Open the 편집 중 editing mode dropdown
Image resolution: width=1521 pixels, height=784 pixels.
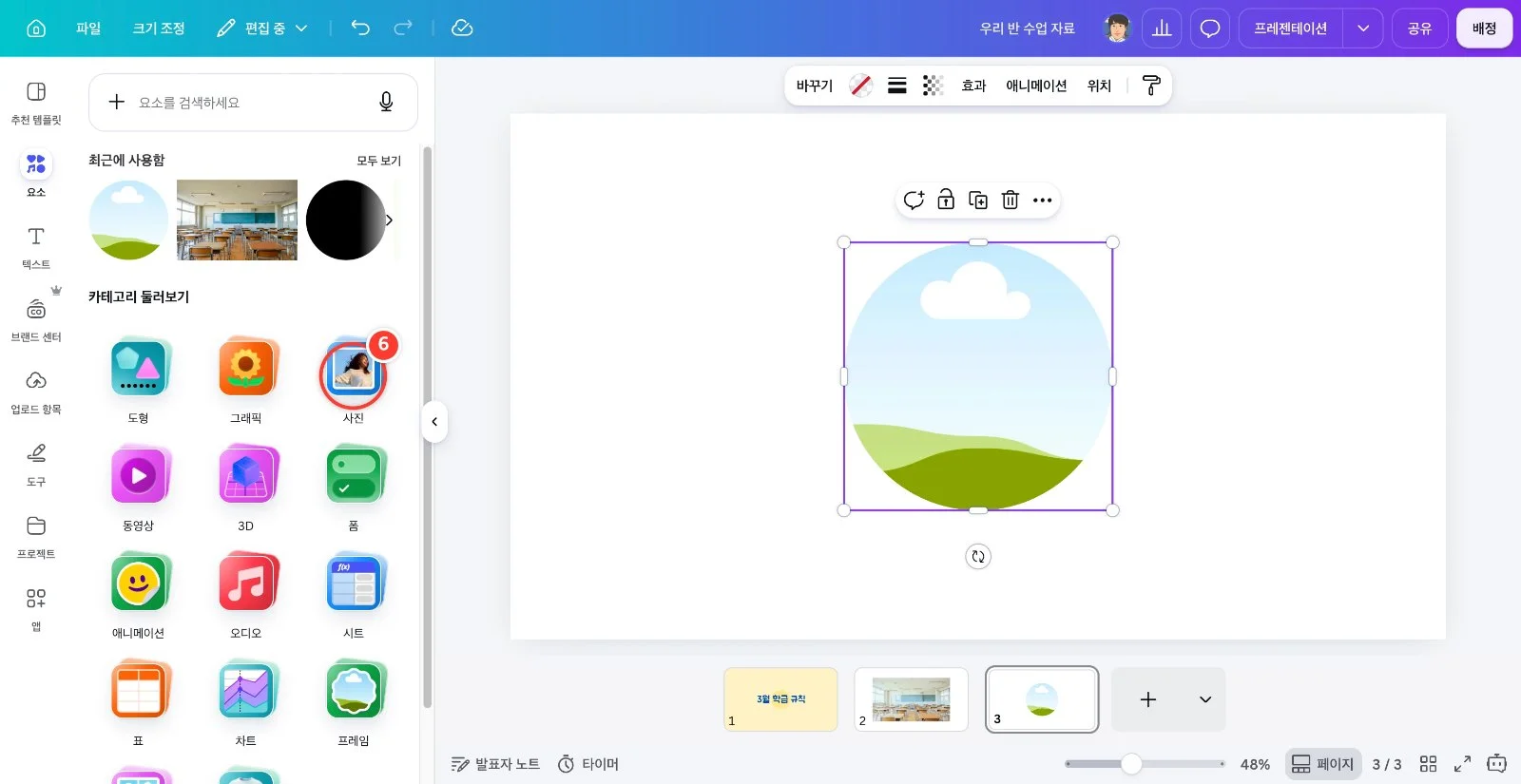(x=262, y=29)
